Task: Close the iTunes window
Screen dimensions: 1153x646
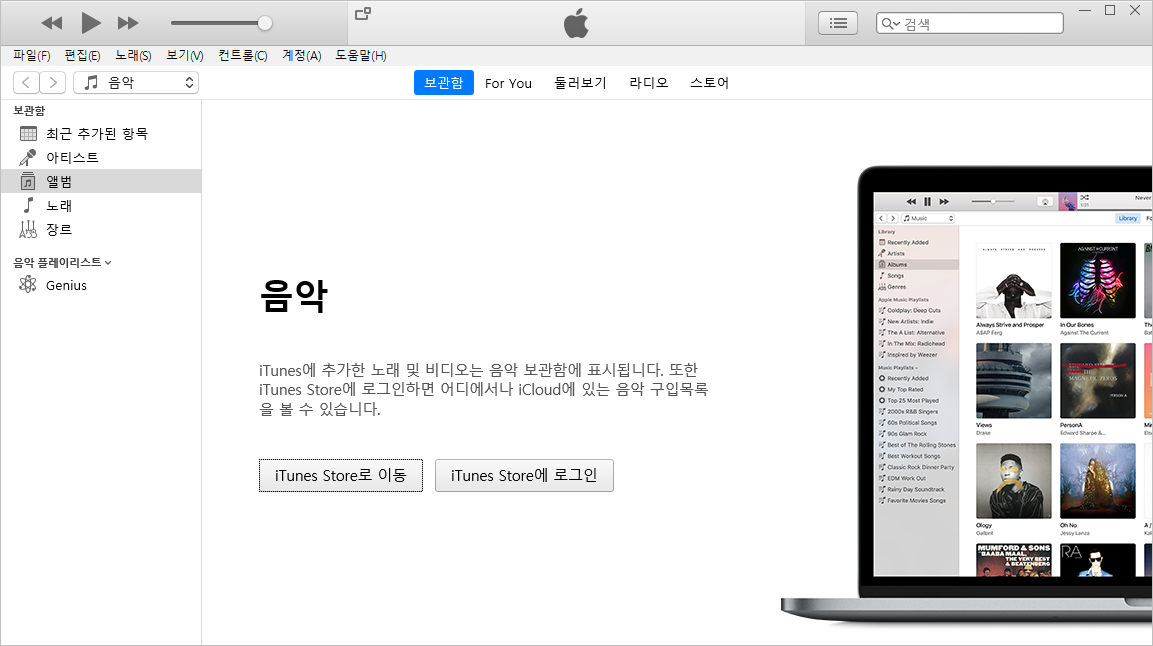Action: coord(1135,10)
